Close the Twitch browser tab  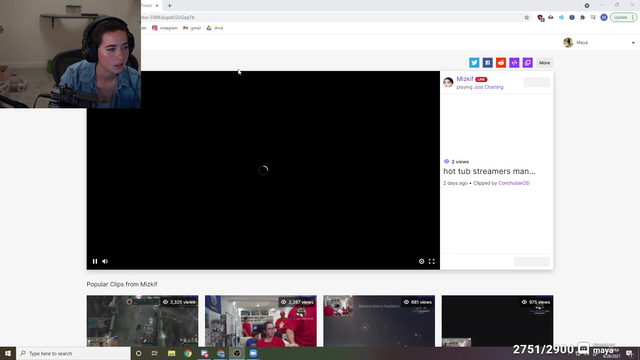click(157, 6)
